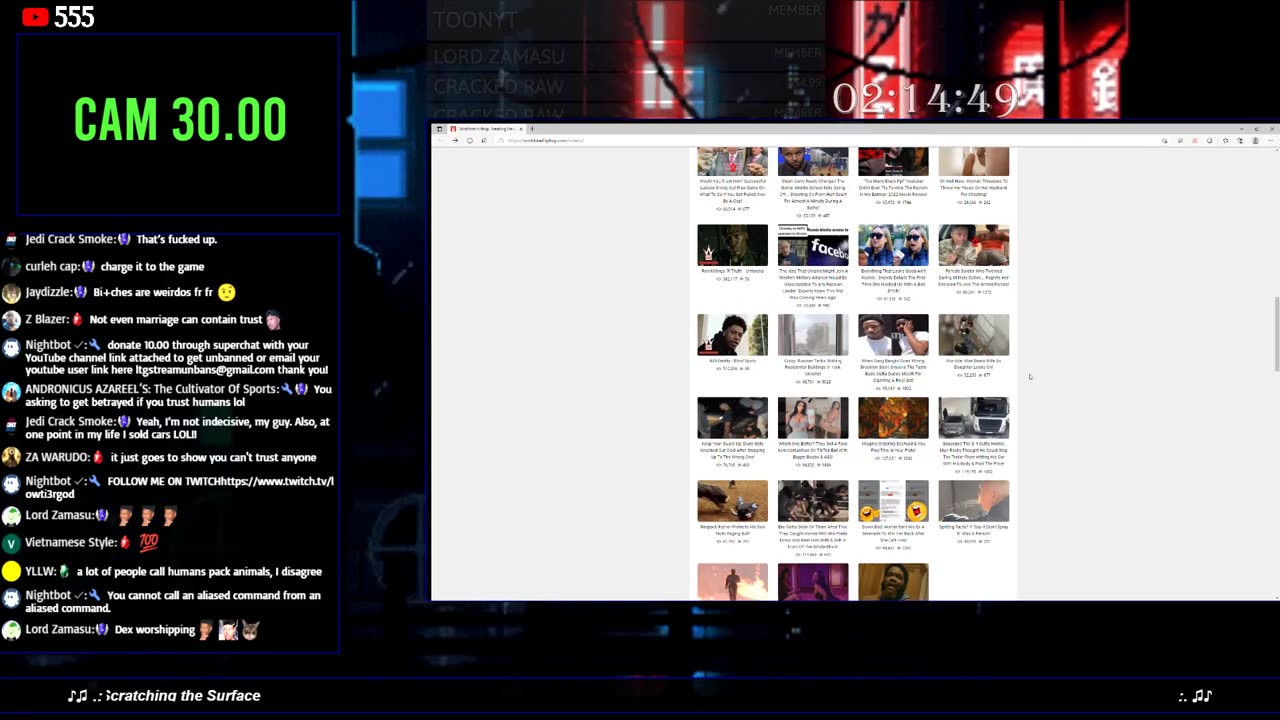Open the female soldier video thumbnail
1280x720 pixels.
click(974, 245)
